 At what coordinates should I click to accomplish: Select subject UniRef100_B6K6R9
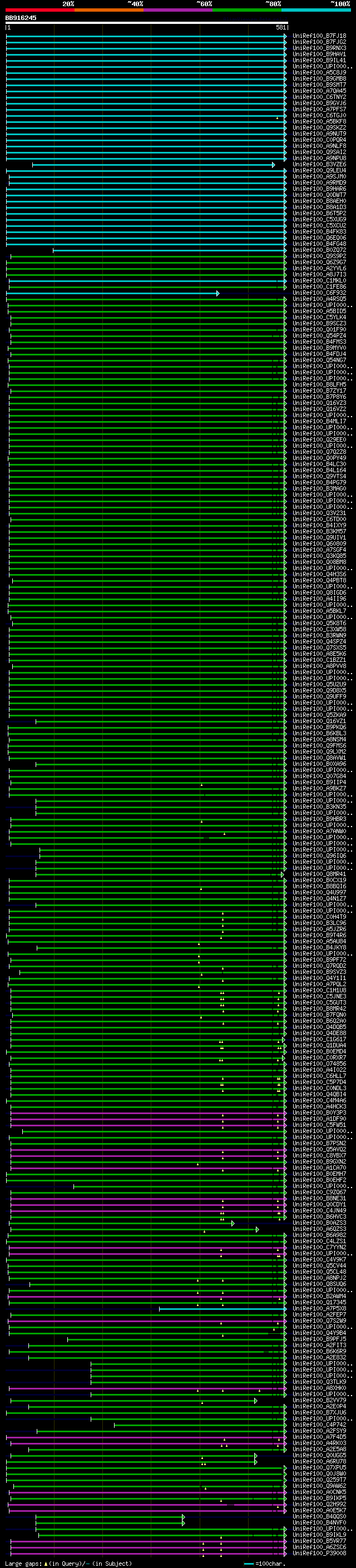(x=319, y=1351)
